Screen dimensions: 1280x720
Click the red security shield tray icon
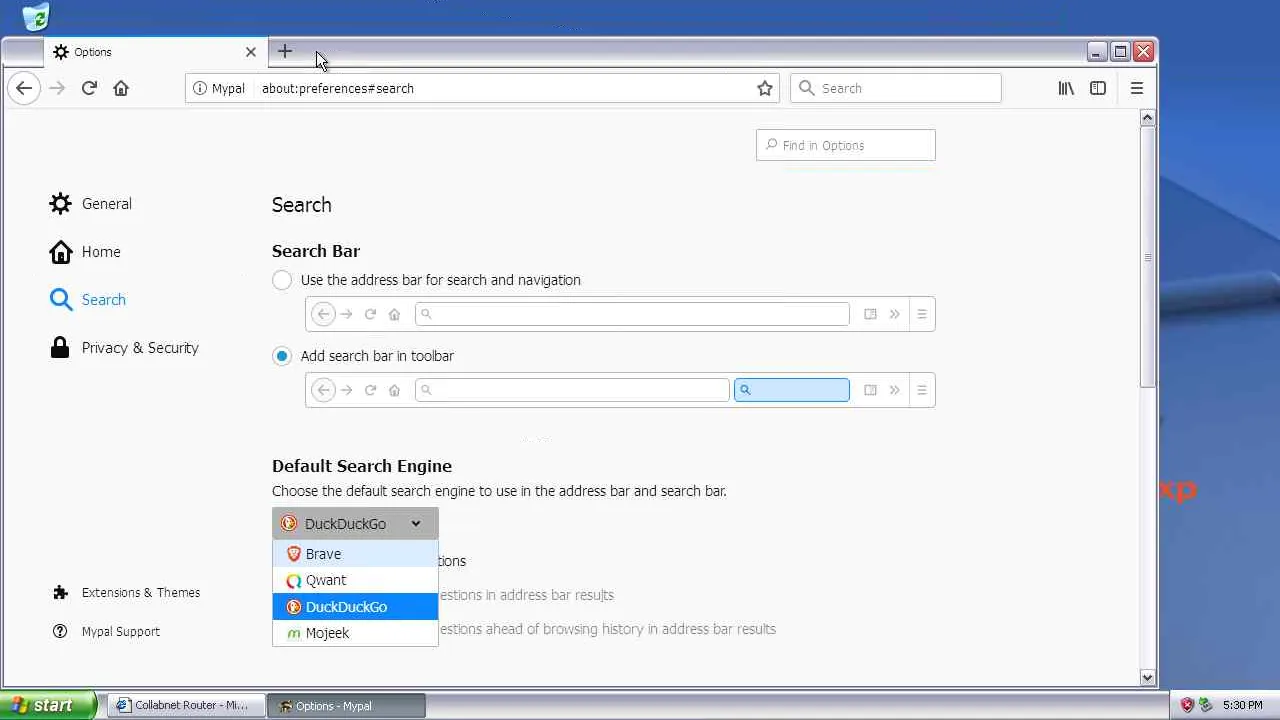coord(1187,705)
